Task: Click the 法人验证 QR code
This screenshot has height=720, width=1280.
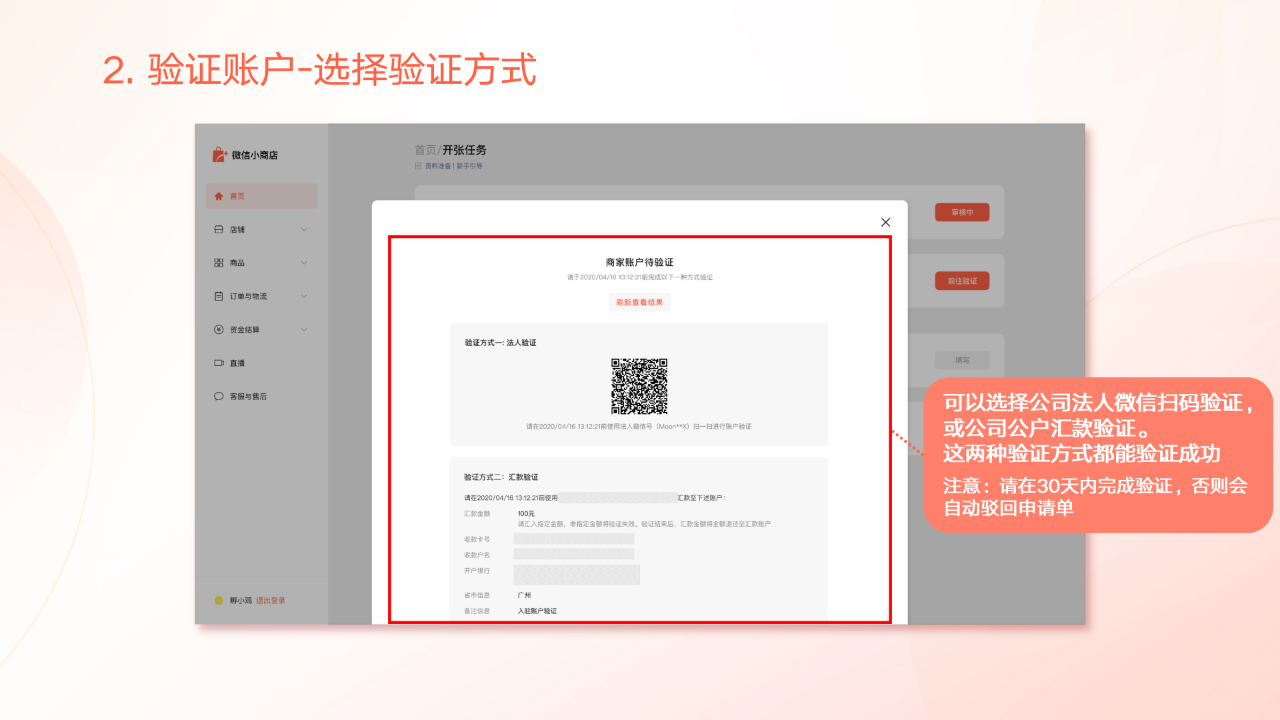Action: [x=639, y=386]
